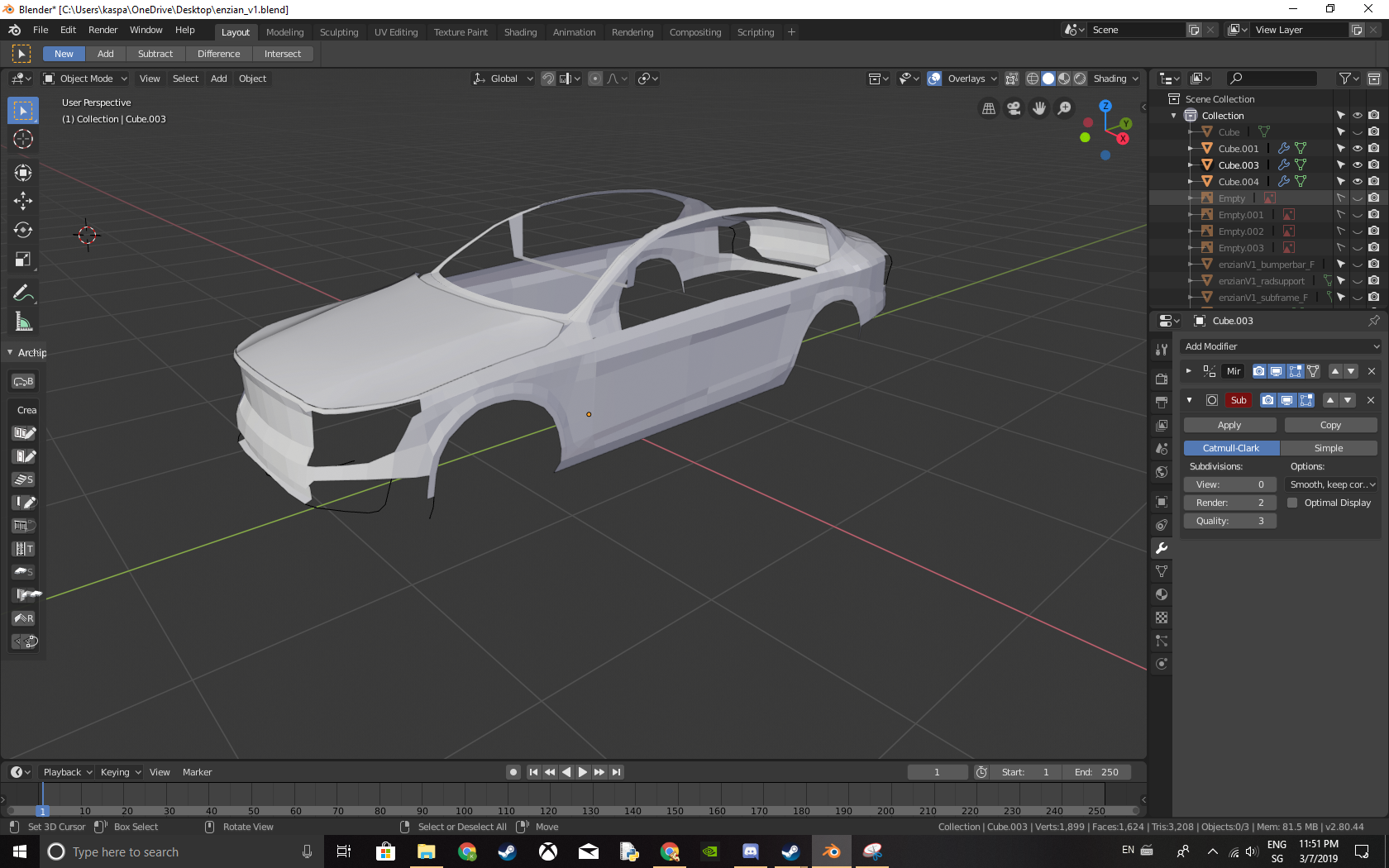Choose Simple subdivision type
Screen dimensions: 1389x868
[x=1329, y=448]
